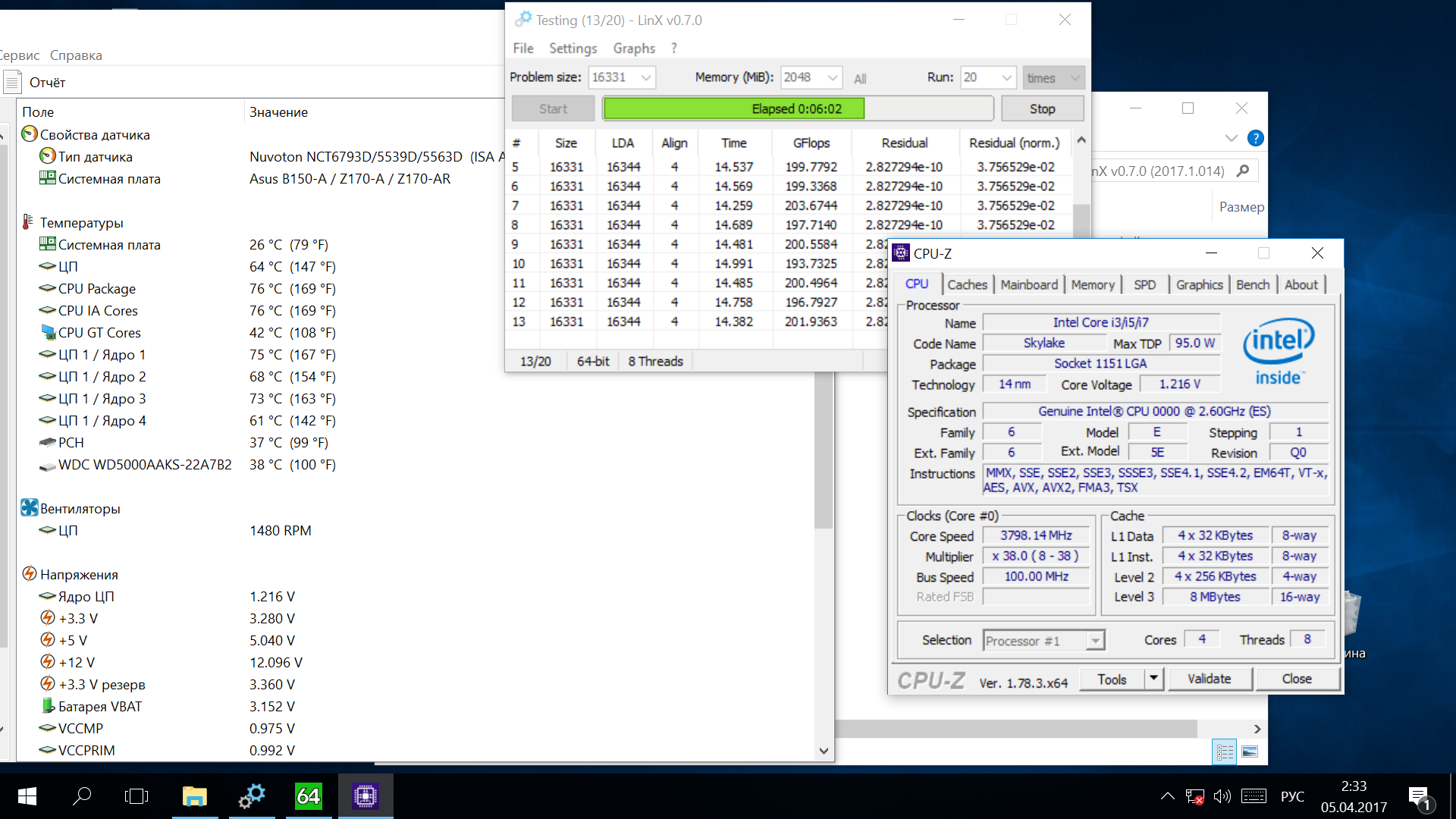
Task: Open the Graphs menu in LinX
Action: point(634,48)
